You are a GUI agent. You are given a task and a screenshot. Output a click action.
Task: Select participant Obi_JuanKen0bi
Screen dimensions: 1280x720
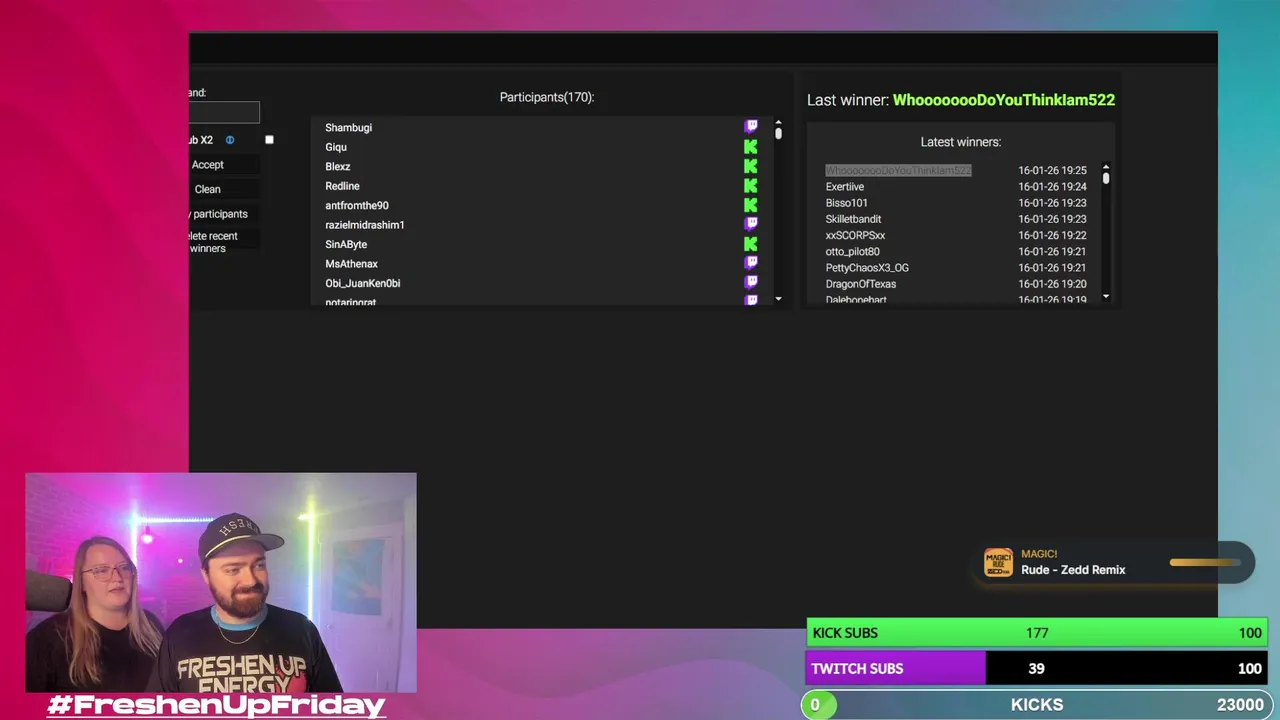tap(363, 283)
